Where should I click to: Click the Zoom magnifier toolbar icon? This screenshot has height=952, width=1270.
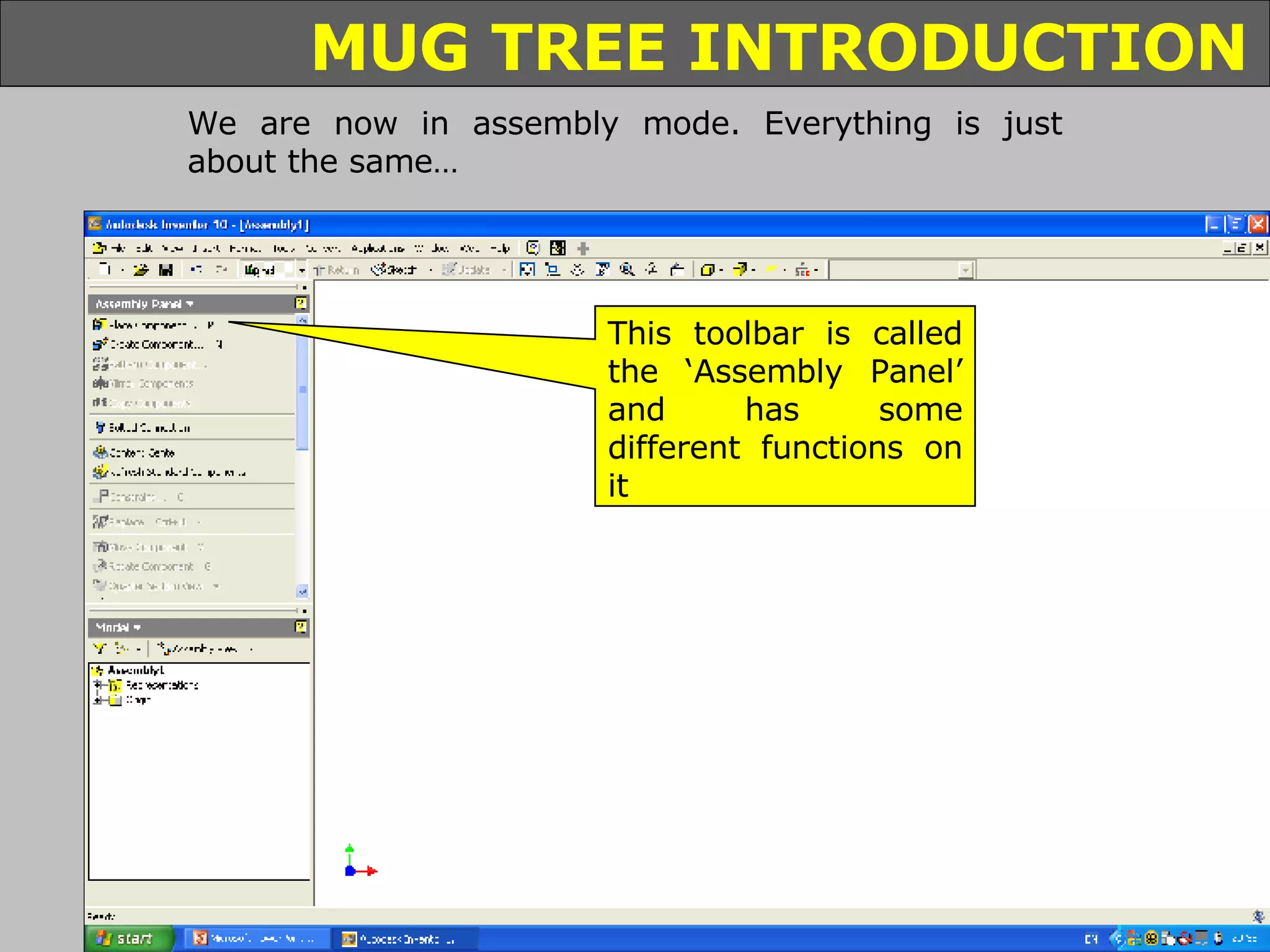coord(627,270)
